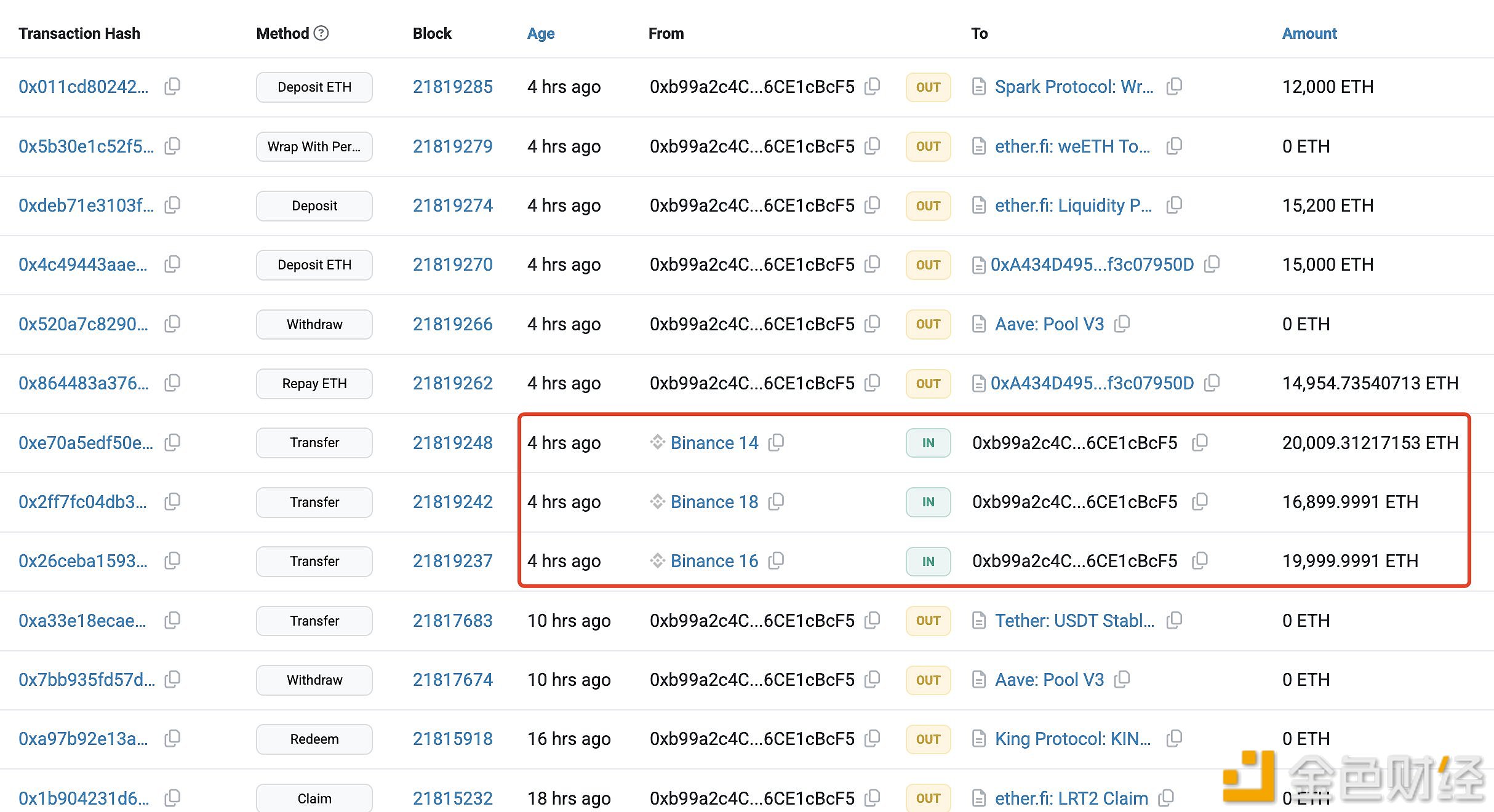Viewport: 1494px width, 812px height.
Task: Copy Tether USDT Stablecoin address
Action: pos(1174,621)
